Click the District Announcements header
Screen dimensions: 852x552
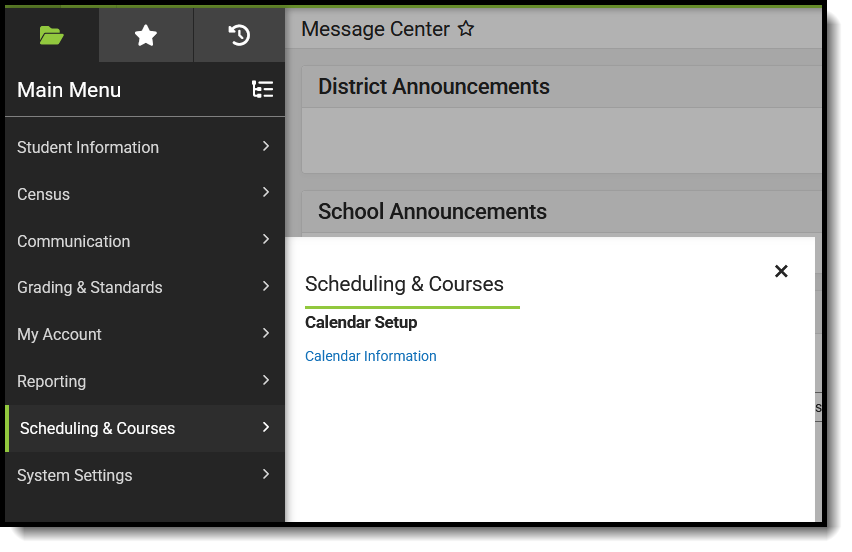pos(433,87)
